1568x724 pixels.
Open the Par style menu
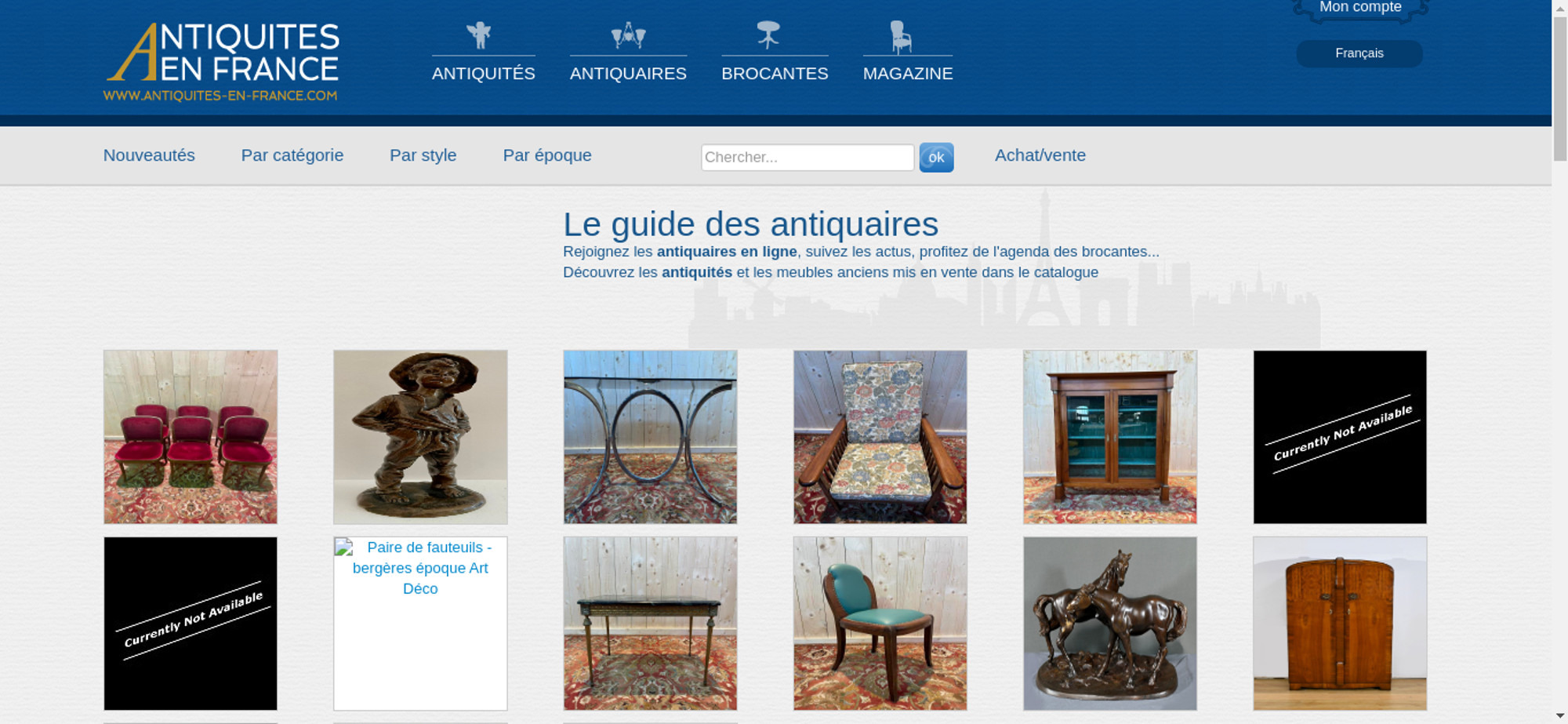click(423, 155)
